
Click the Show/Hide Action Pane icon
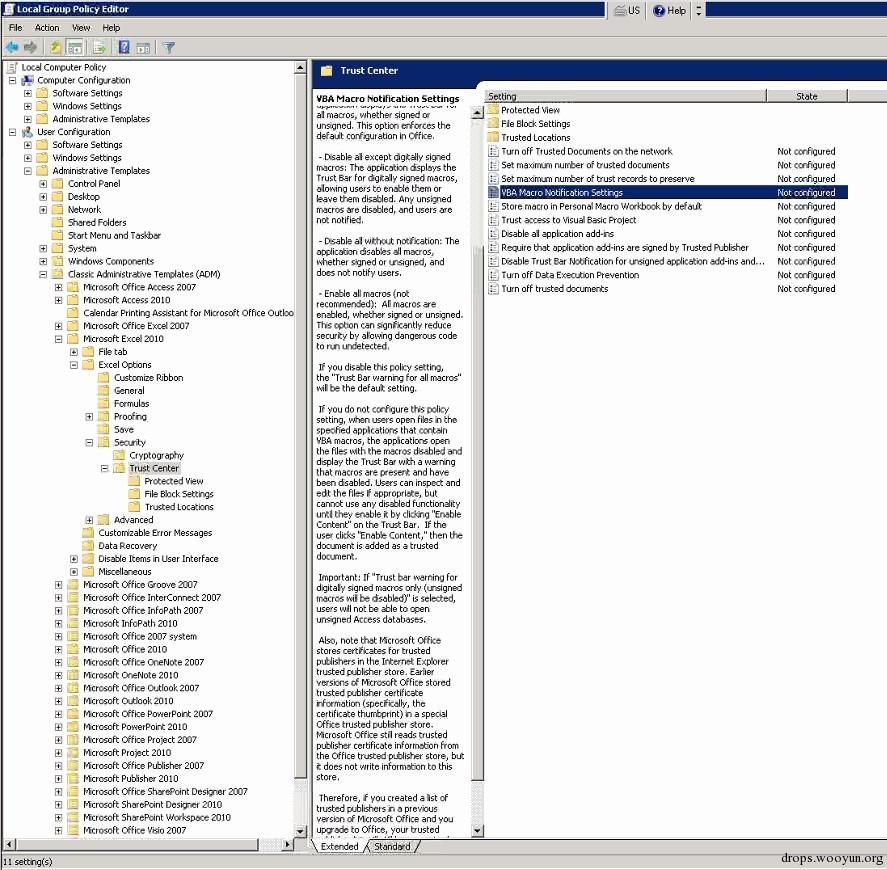(143, 47)
